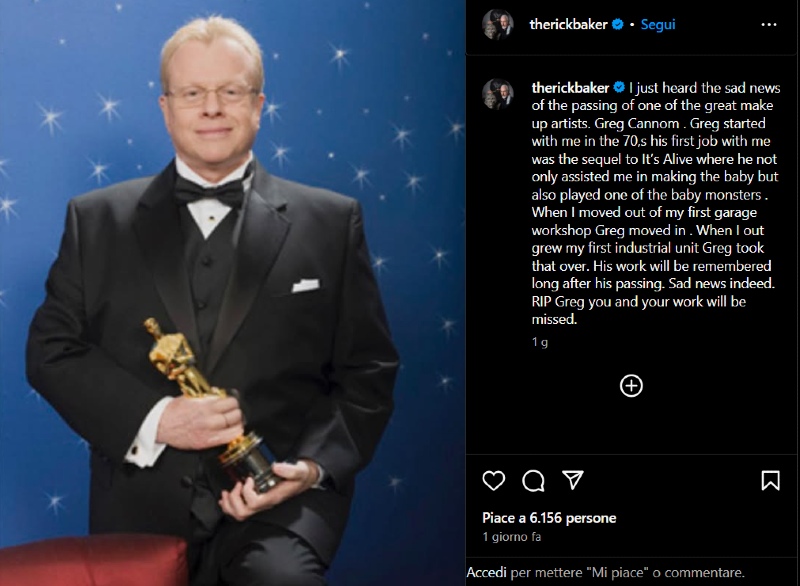Save the post with the bookmark icon
Image resolution: width=800 pixels, height=586 pixels.
click(770, 480)
